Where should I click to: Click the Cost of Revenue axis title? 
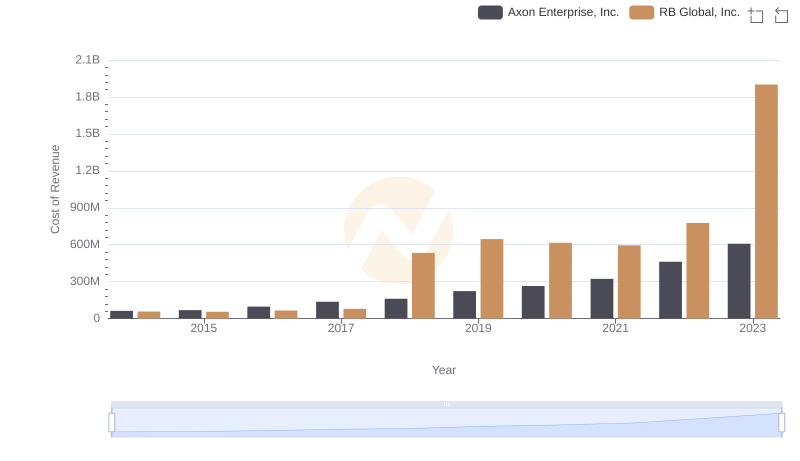(55, 189)
